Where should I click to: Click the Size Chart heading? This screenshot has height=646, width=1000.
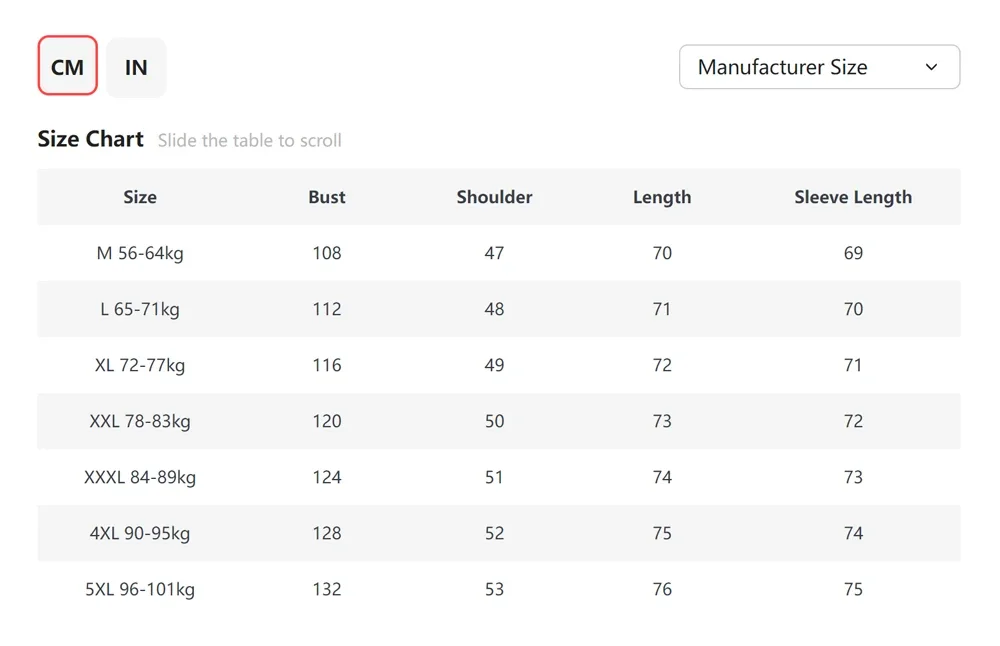[91, 139]
